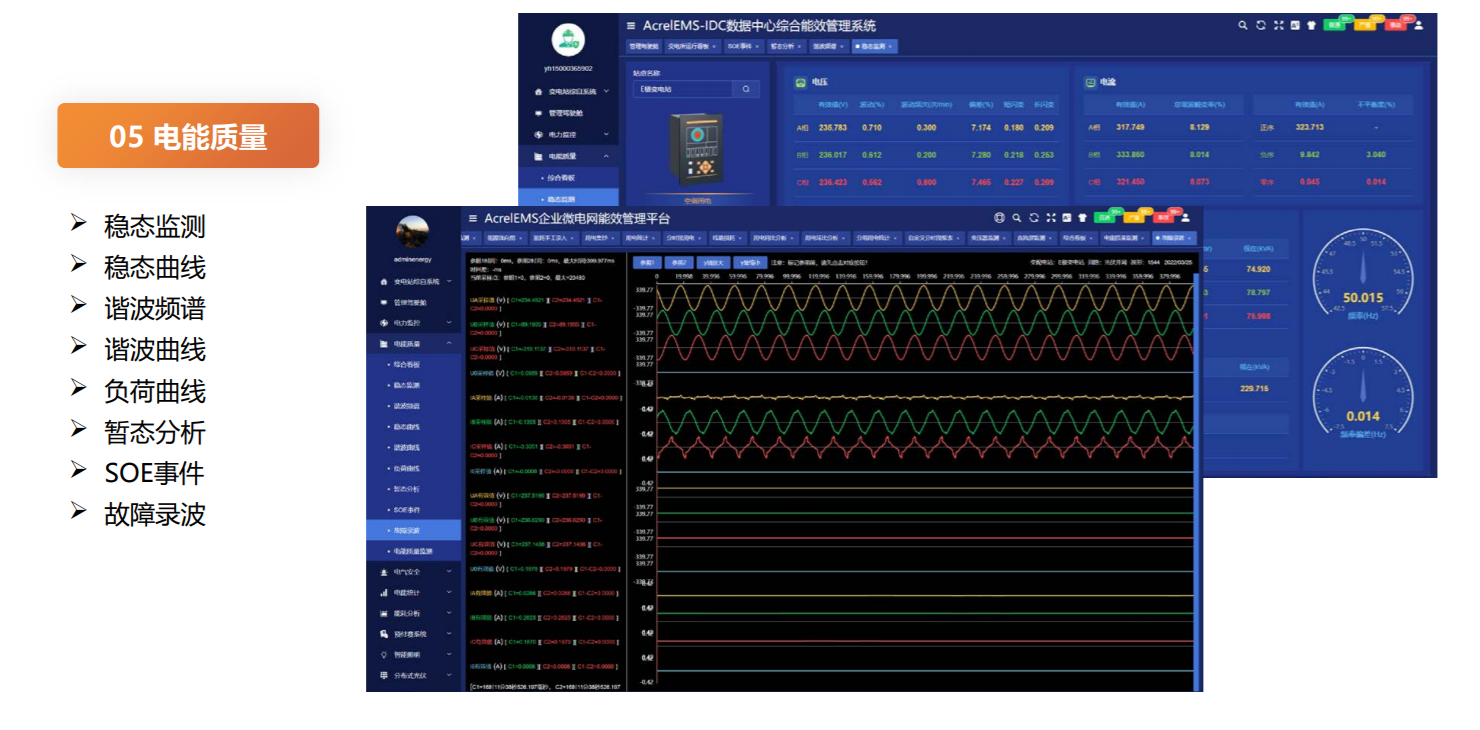The height and width of the screenshot is (730, 1480).
Task: Click 参照1 button above waveform chart
Action: 647,262
